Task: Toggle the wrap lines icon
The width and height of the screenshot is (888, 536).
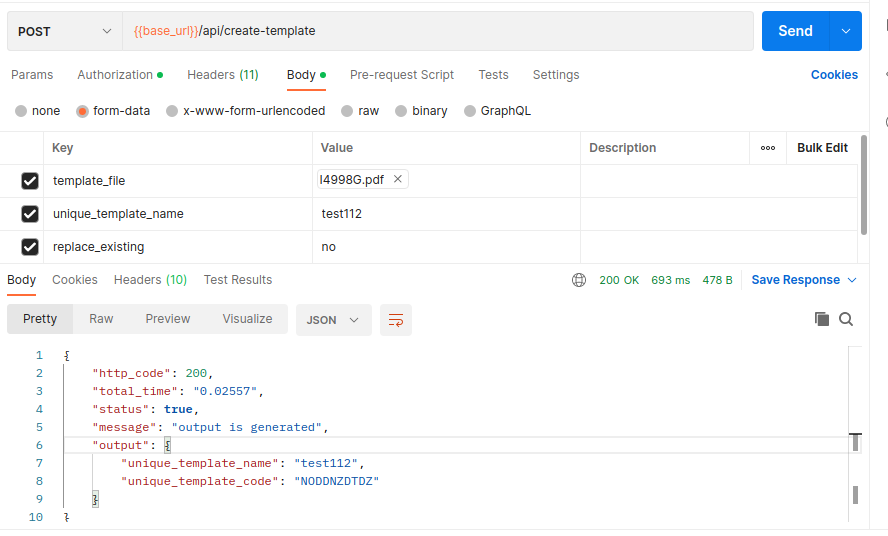Action: pyautogui.click(x=396, y=320)
